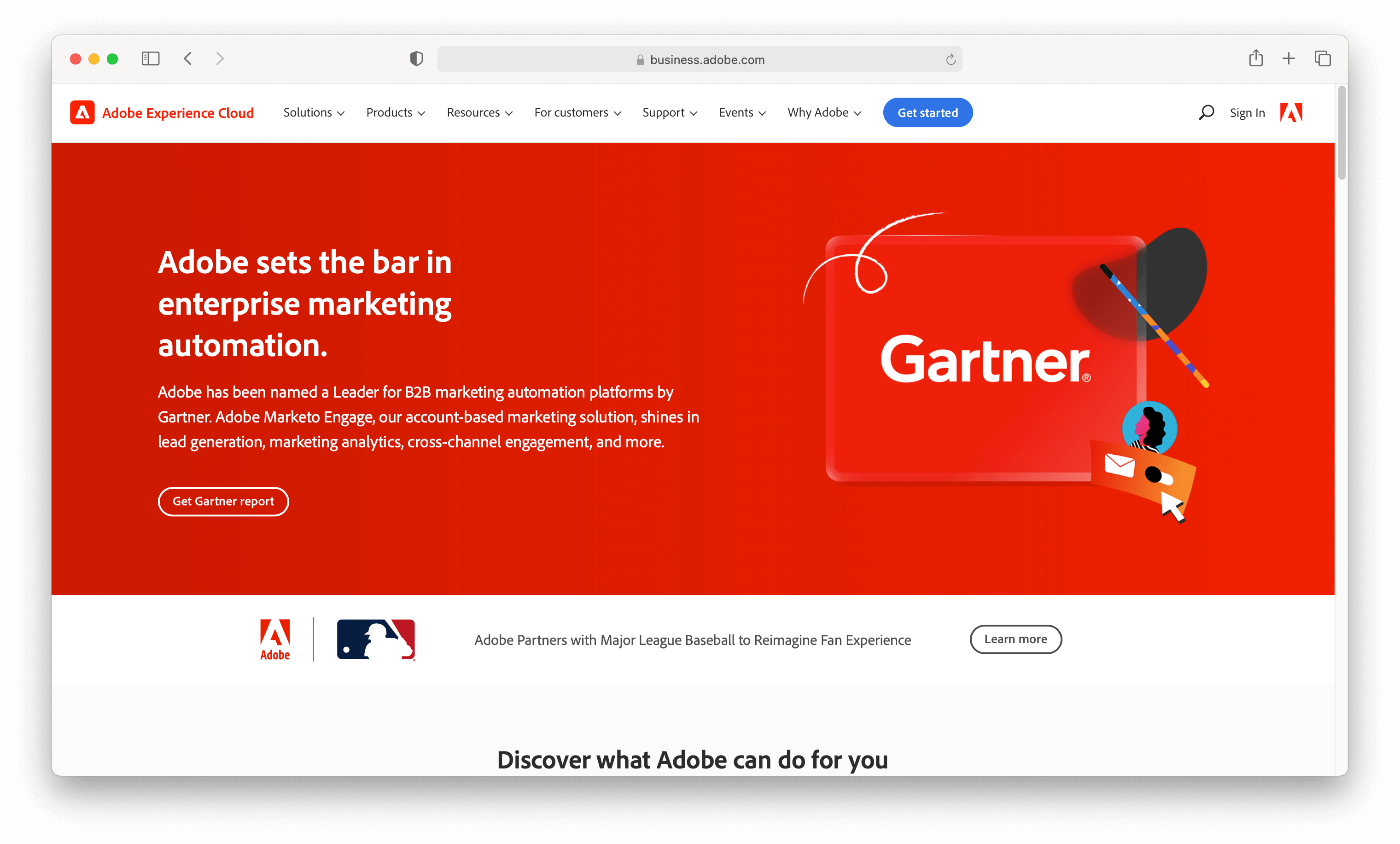Open the privacy shield report in Safari
The width and height of the screenshot is (1400, 844).
click(416, 59)
